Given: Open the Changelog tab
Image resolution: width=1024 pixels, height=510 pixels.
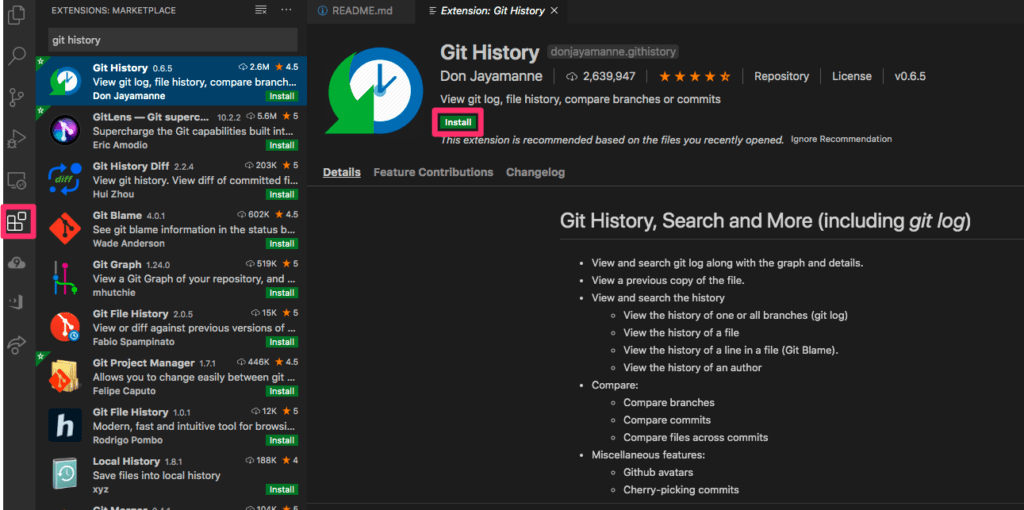Looking at the screenshot, I should point(536,172).
